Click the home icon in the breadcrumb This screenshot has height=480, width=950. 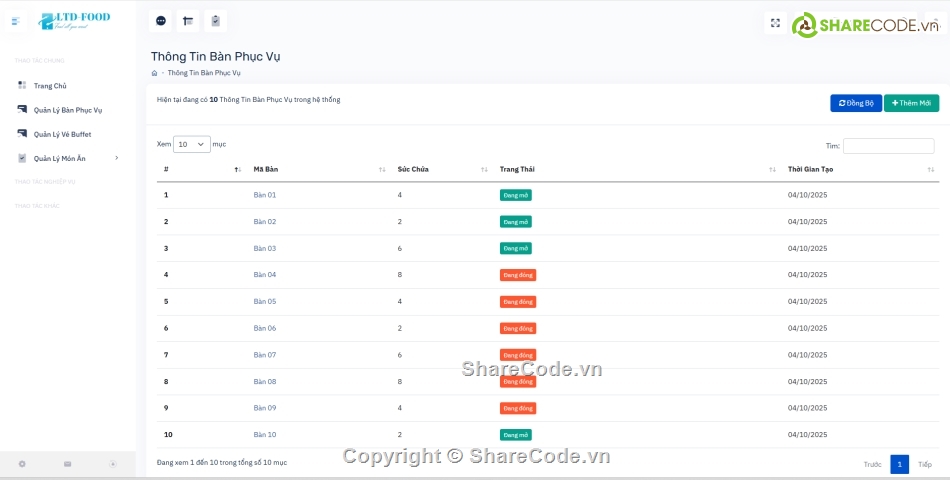click(x=155, y=73)
